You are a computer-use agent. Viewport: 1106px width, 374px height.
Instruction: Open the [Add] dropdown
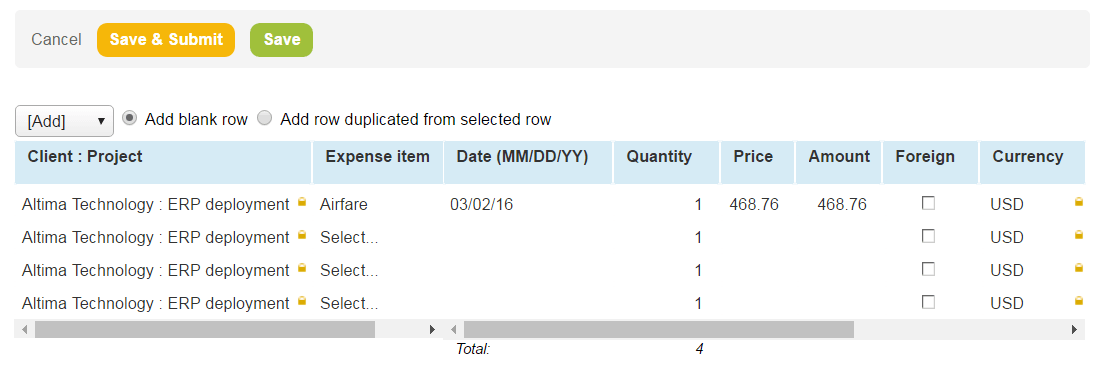click(64, 121)
